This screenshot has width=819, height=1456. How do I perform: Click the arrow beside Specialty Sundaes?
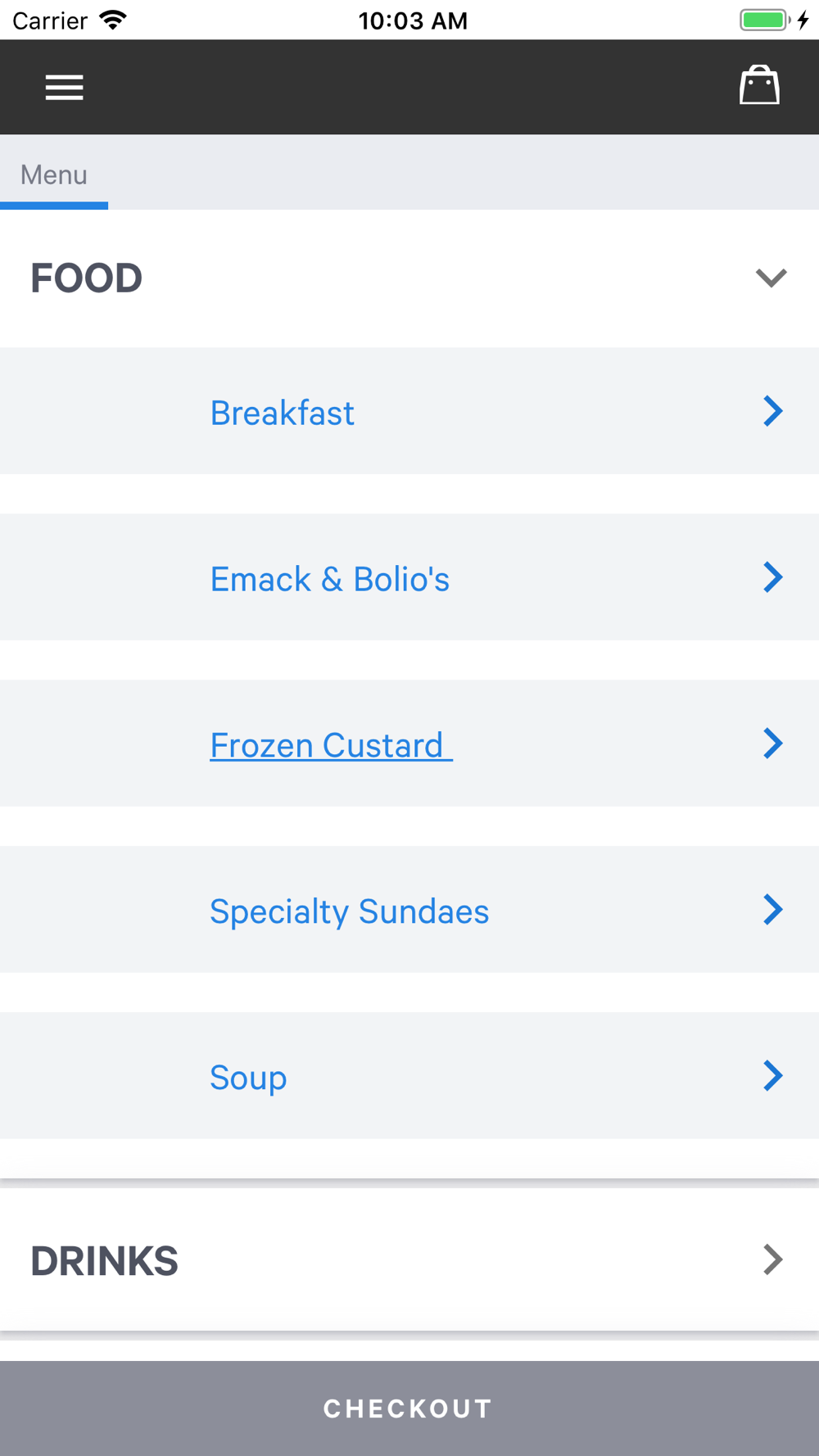tap(772, 910)
